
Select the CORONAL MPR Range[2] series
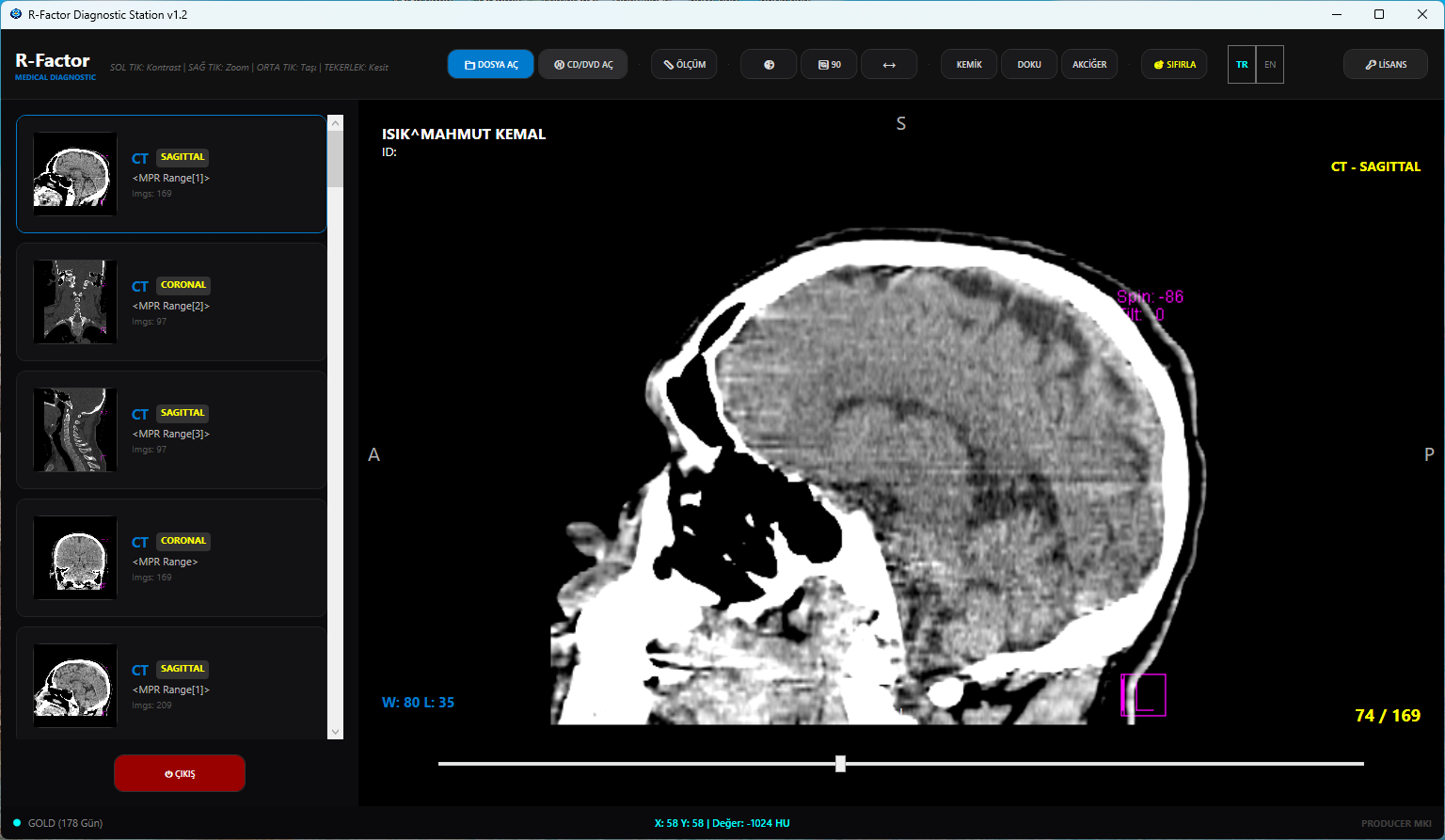(x=171, y=302)
